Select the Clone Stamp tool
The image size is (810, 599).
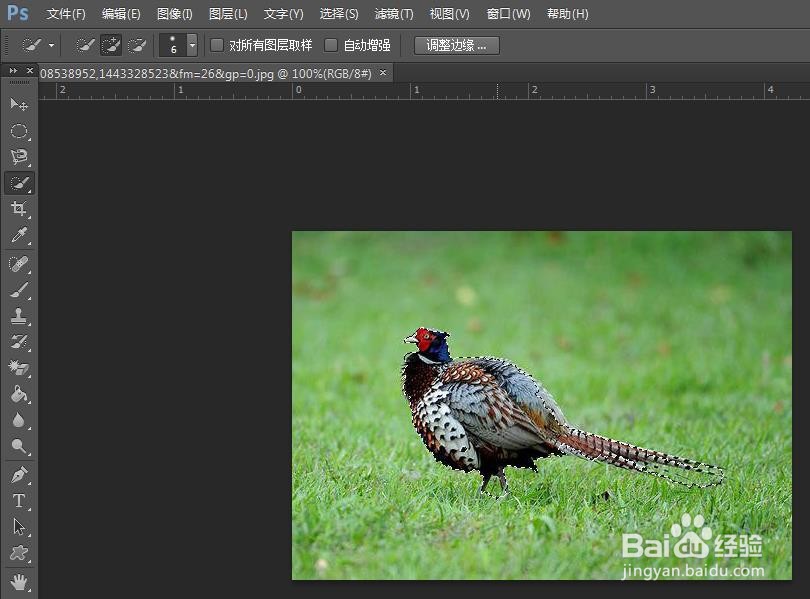tap(19, 316)
